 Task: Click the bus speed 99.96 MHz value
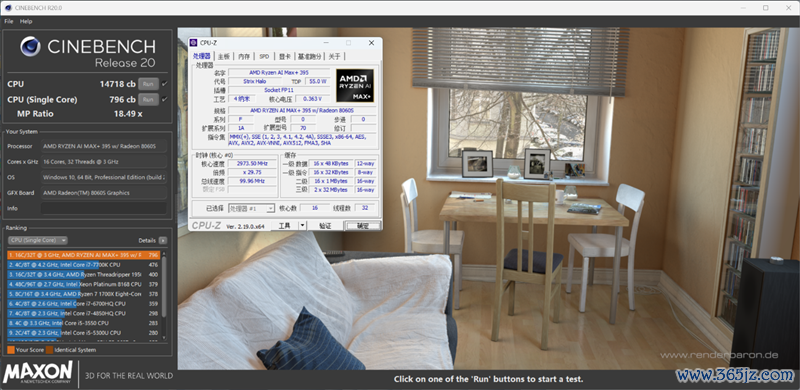pos(252,181)
